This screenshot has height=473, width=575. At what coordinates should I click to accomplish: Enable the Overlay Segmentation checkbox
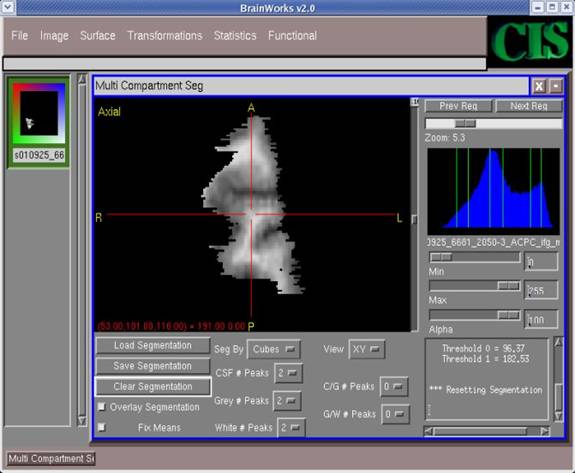pos(102,406)
